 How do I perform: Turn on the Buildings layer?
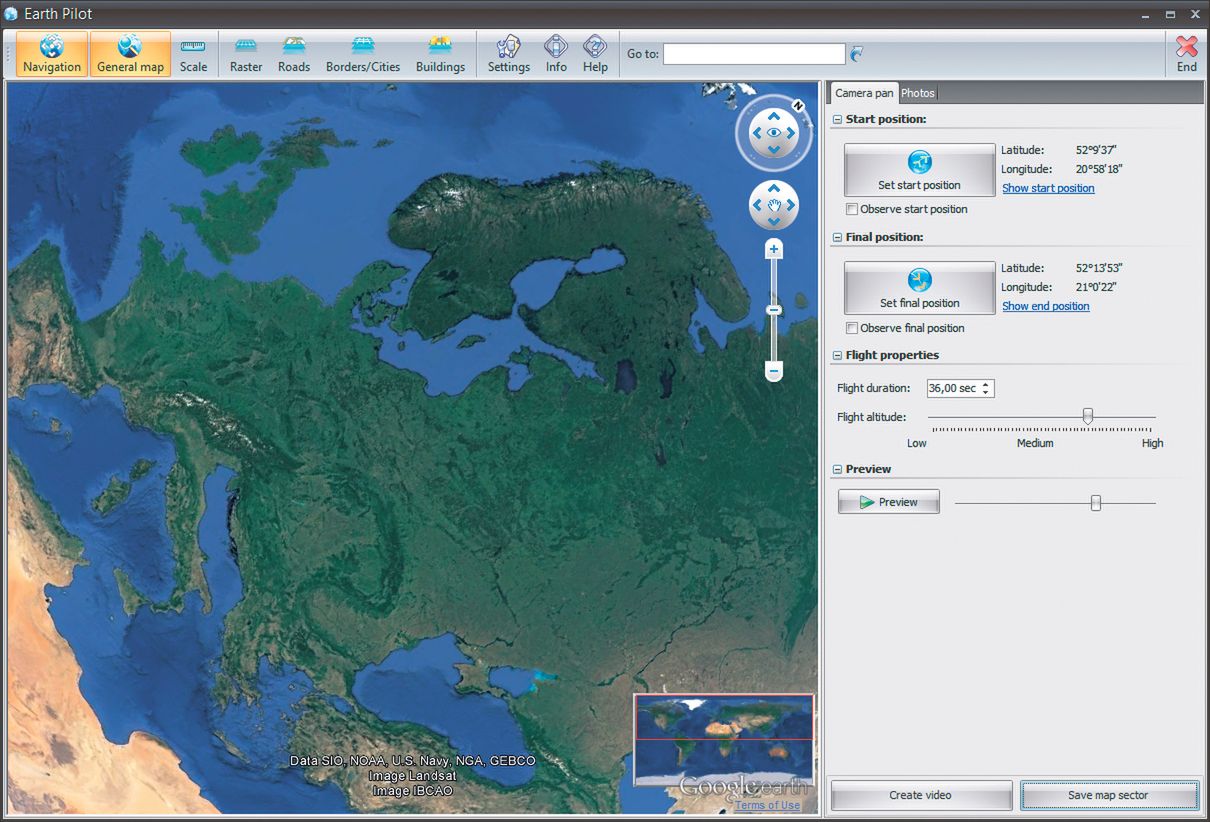[x=440, y=54]
